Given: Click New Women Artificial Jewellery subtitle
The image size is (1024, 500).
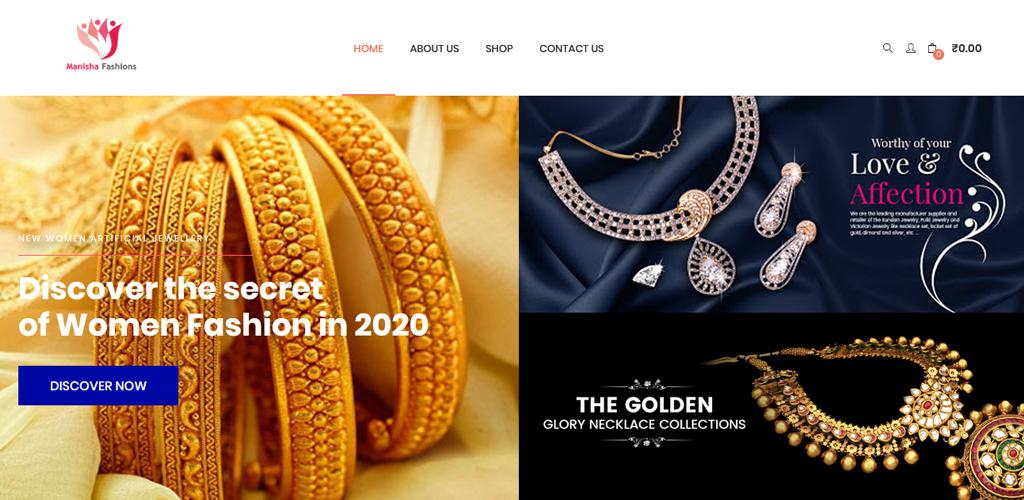Looking at the screenshot, I should (114, 238).
